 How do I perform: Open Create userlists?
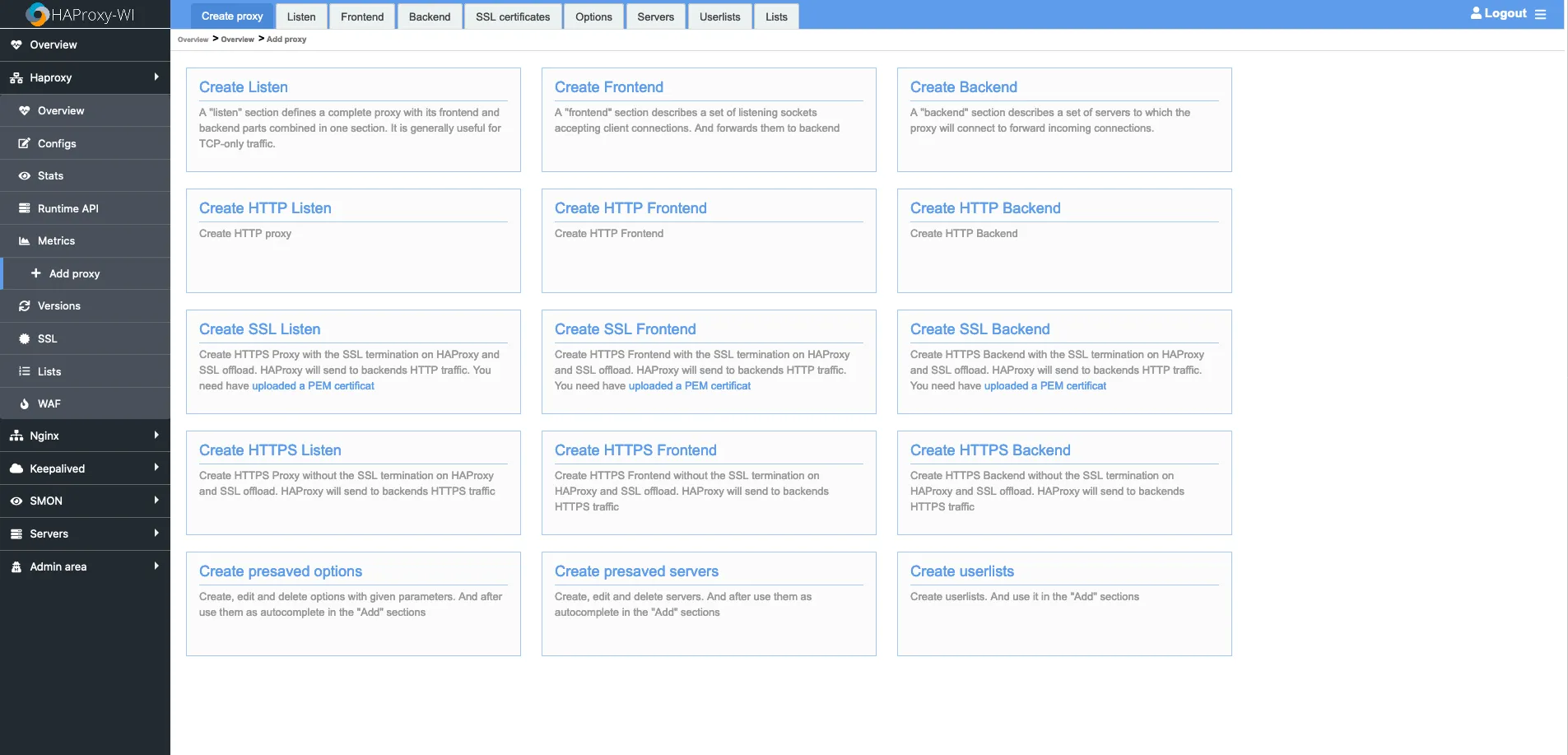coord(962,571)
